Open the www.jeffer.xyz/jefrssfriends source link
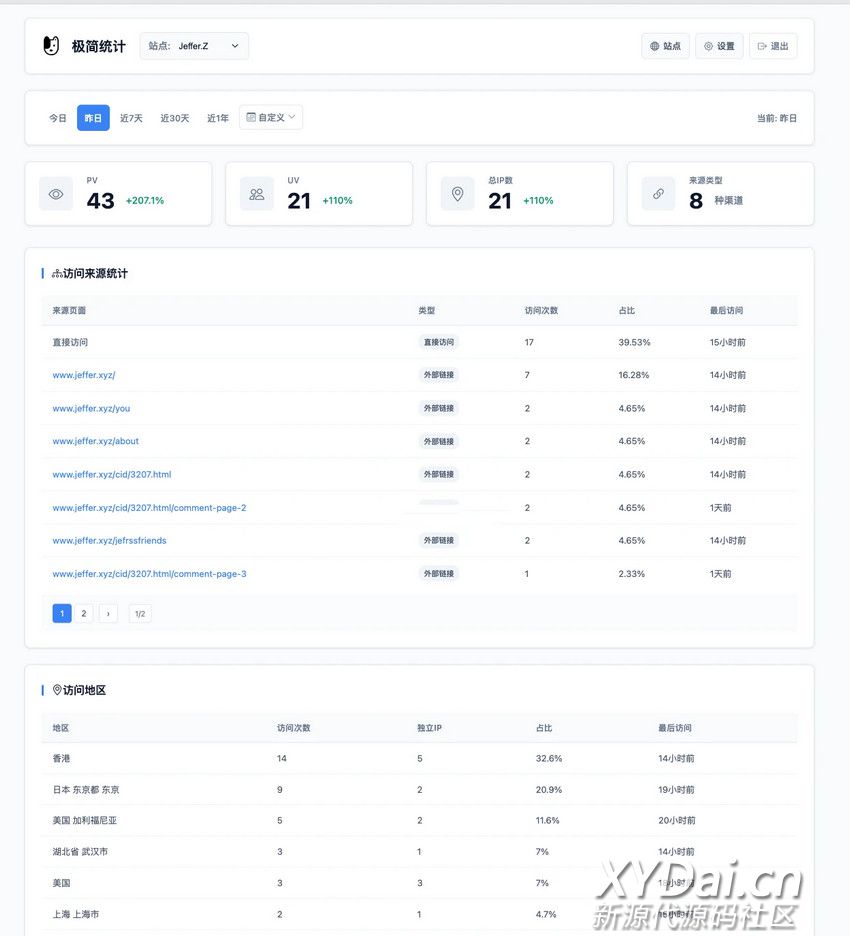The image size is (850, 936). pyautogui.click(x=109, y=541)
